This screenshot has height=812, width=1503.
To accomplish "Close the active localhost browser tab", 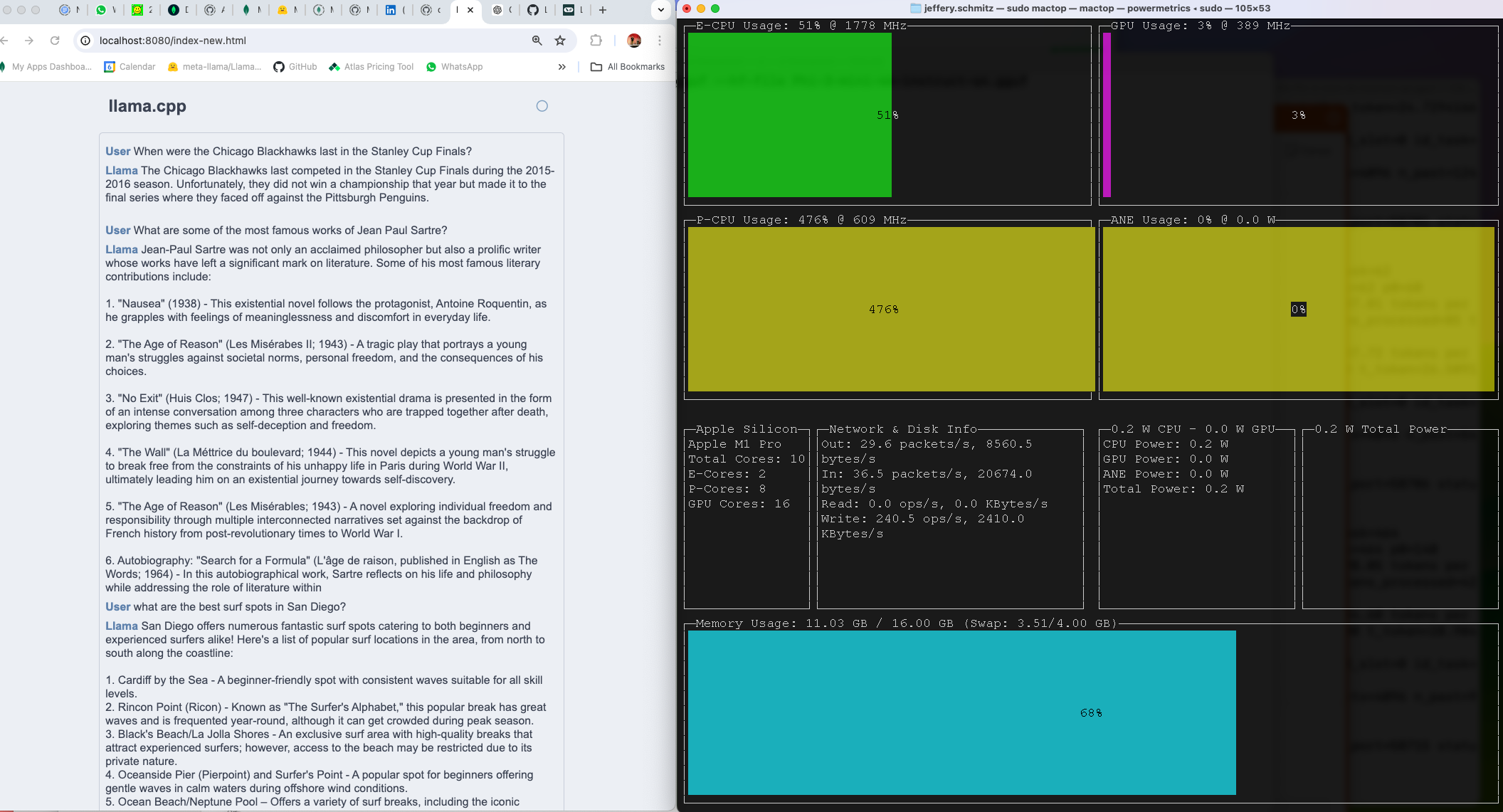I will pyautogui.click(x=470, y=10).
